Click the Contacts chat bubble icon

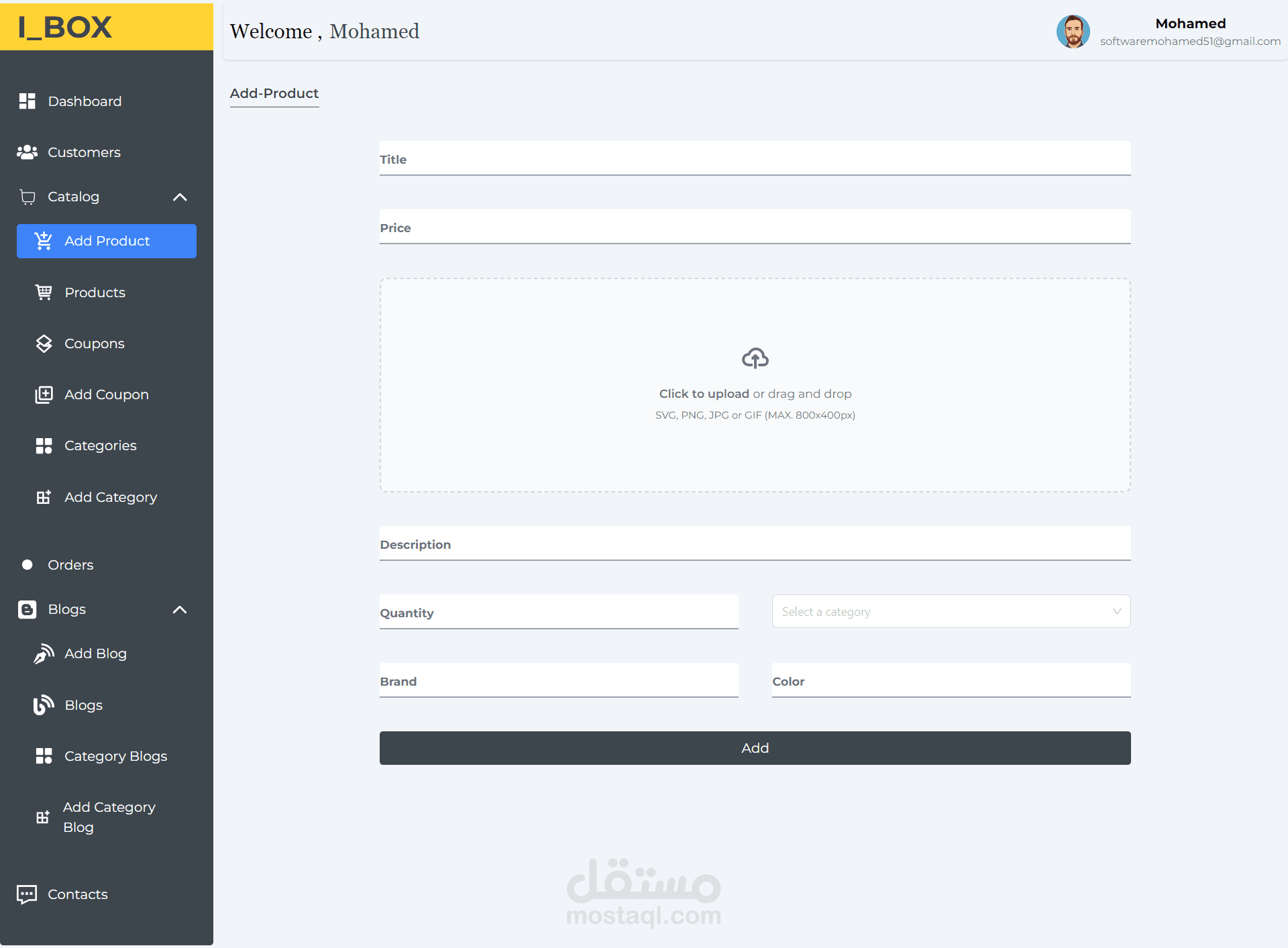point(27,894)
